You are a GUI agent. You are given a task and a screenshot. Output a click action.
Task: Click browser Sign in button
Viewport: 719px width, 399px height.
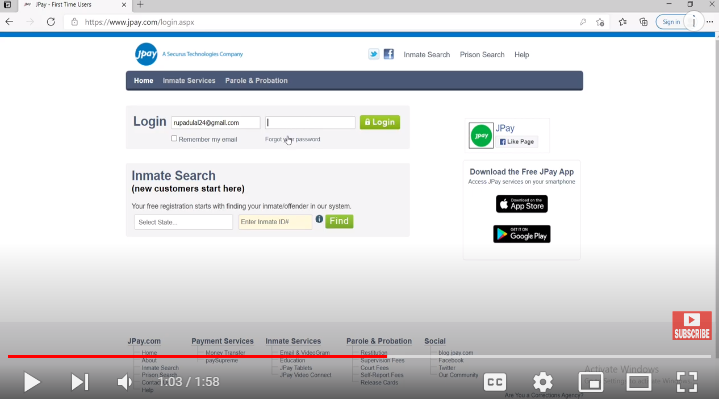671,22
